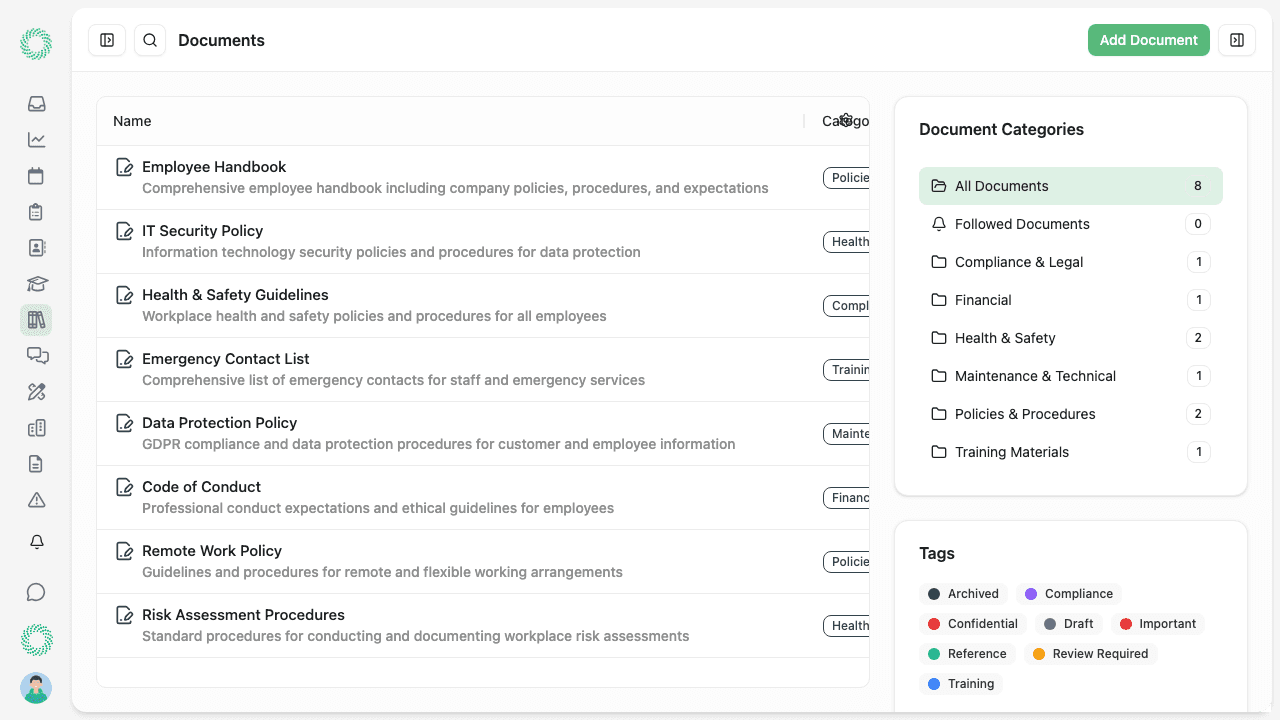Select the purple Compliance tag

tap(1069, 593)
